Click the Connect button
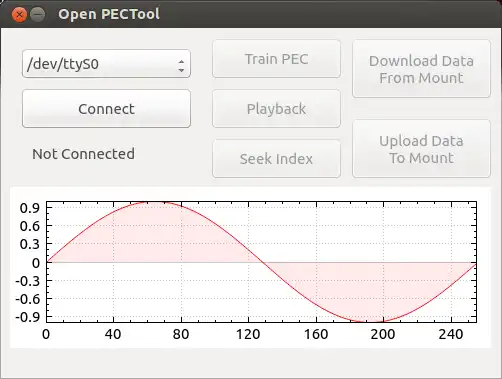The image size is (502, 379). click(106, 109)
